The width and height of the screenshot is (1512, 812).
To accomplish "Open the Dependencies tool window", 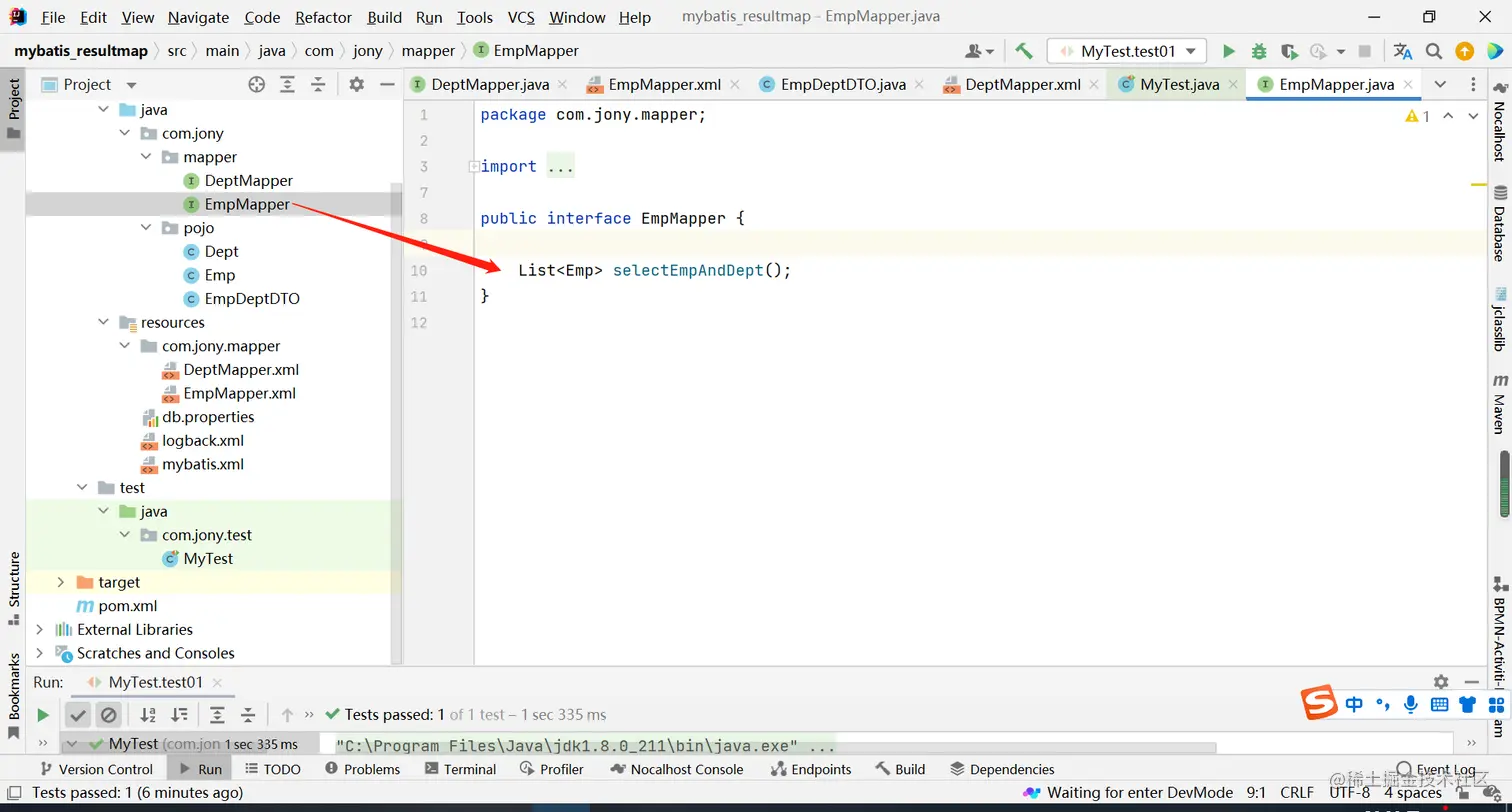I will [x=1002, y=769].
